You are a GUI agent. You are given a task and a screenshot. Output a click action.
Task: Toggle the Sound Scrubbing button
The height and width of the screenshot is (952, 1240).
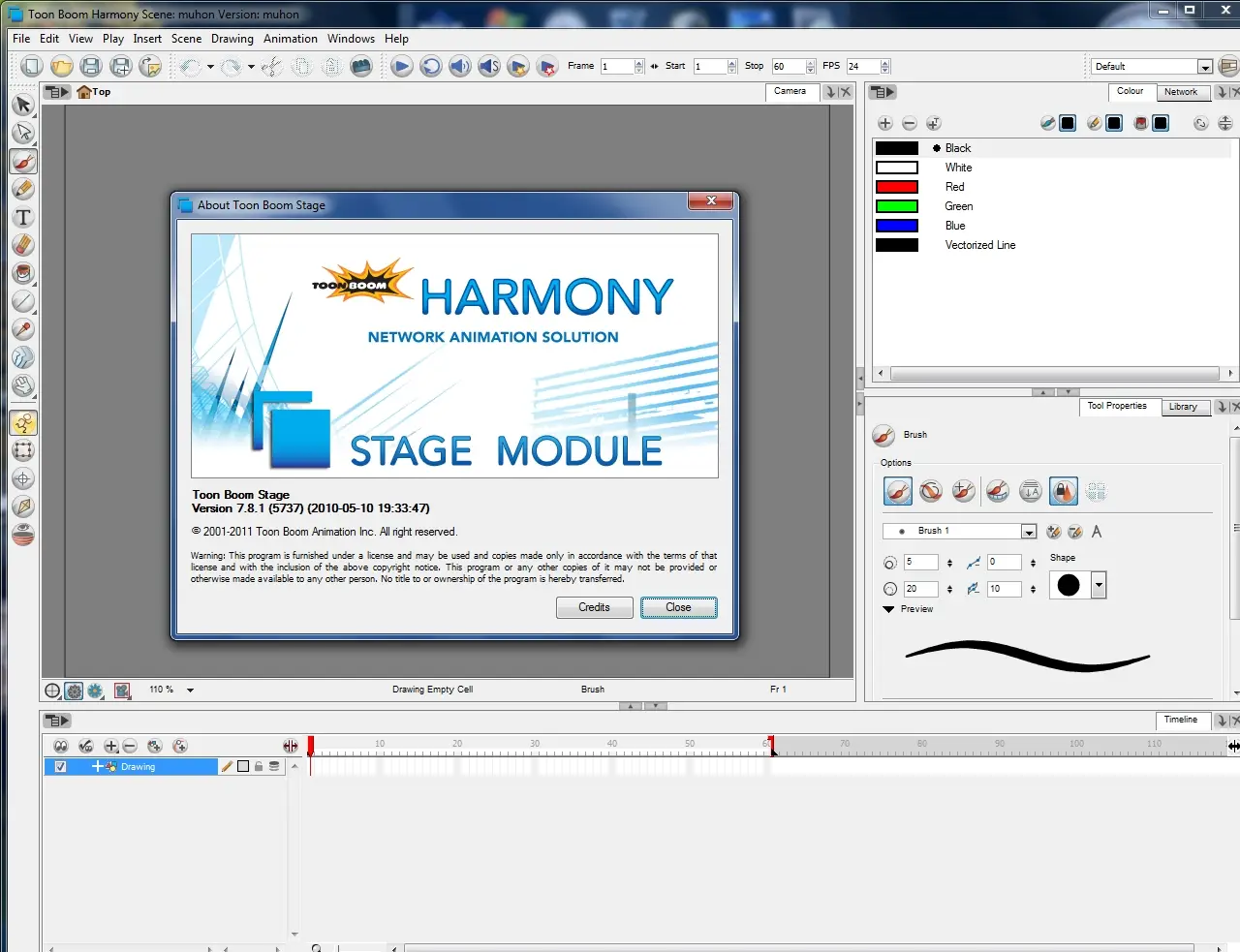click(489, 66)
